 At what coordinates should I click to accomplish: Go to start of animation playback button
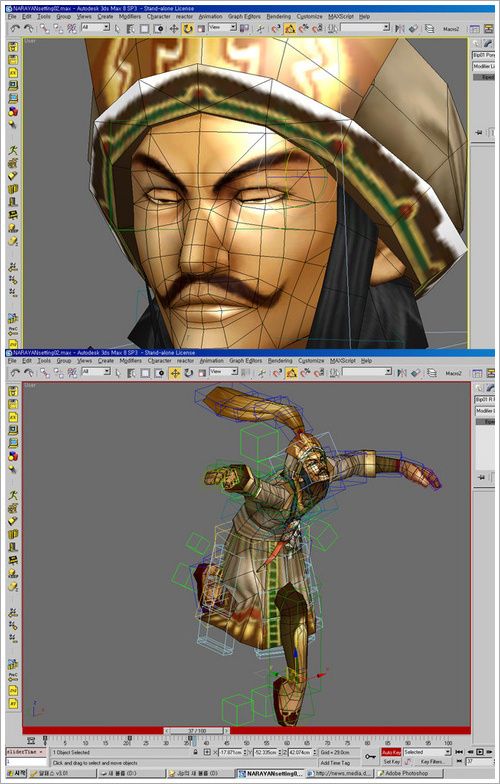pyautogui.click(x=460, y=752)
